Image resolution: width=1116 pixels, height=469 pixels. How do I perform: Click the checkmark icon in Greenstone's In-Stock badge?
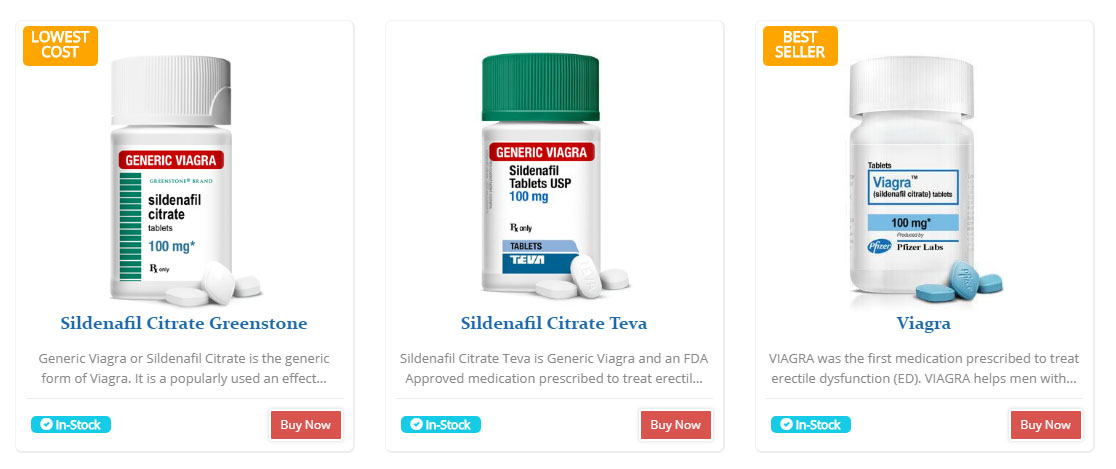(46, 425)
